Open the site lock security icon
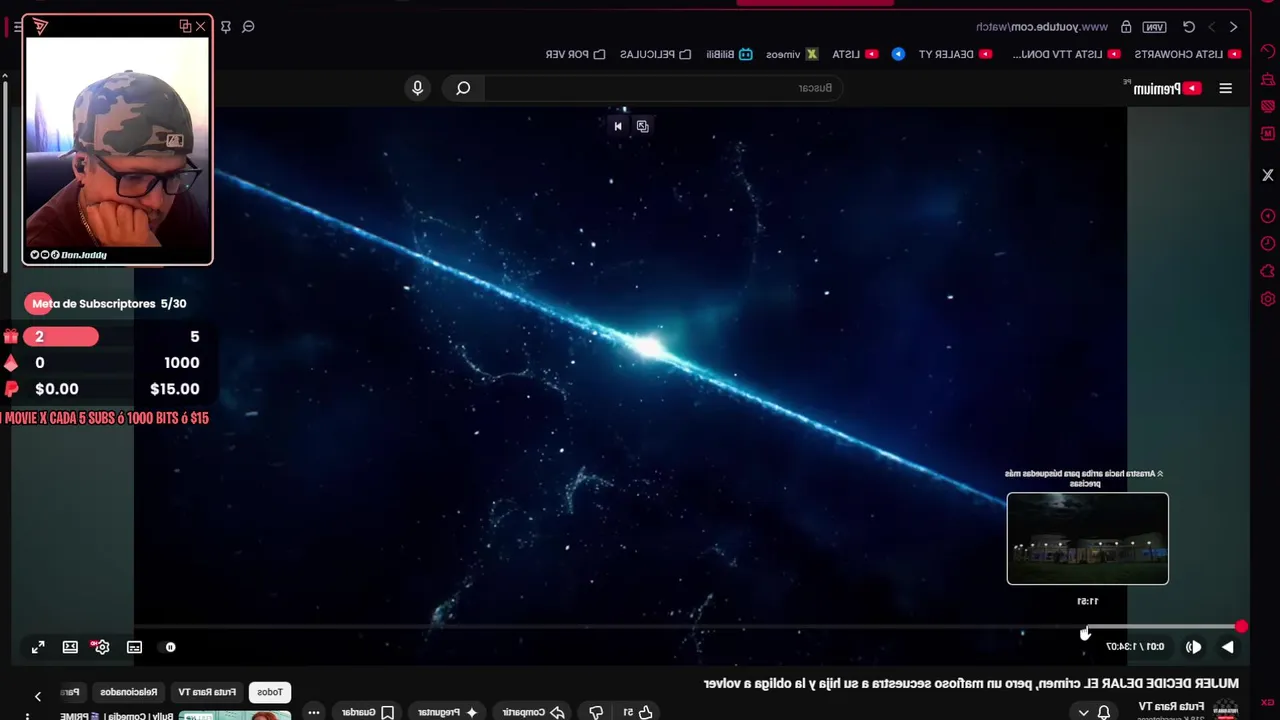 [x=1127, y=27]
